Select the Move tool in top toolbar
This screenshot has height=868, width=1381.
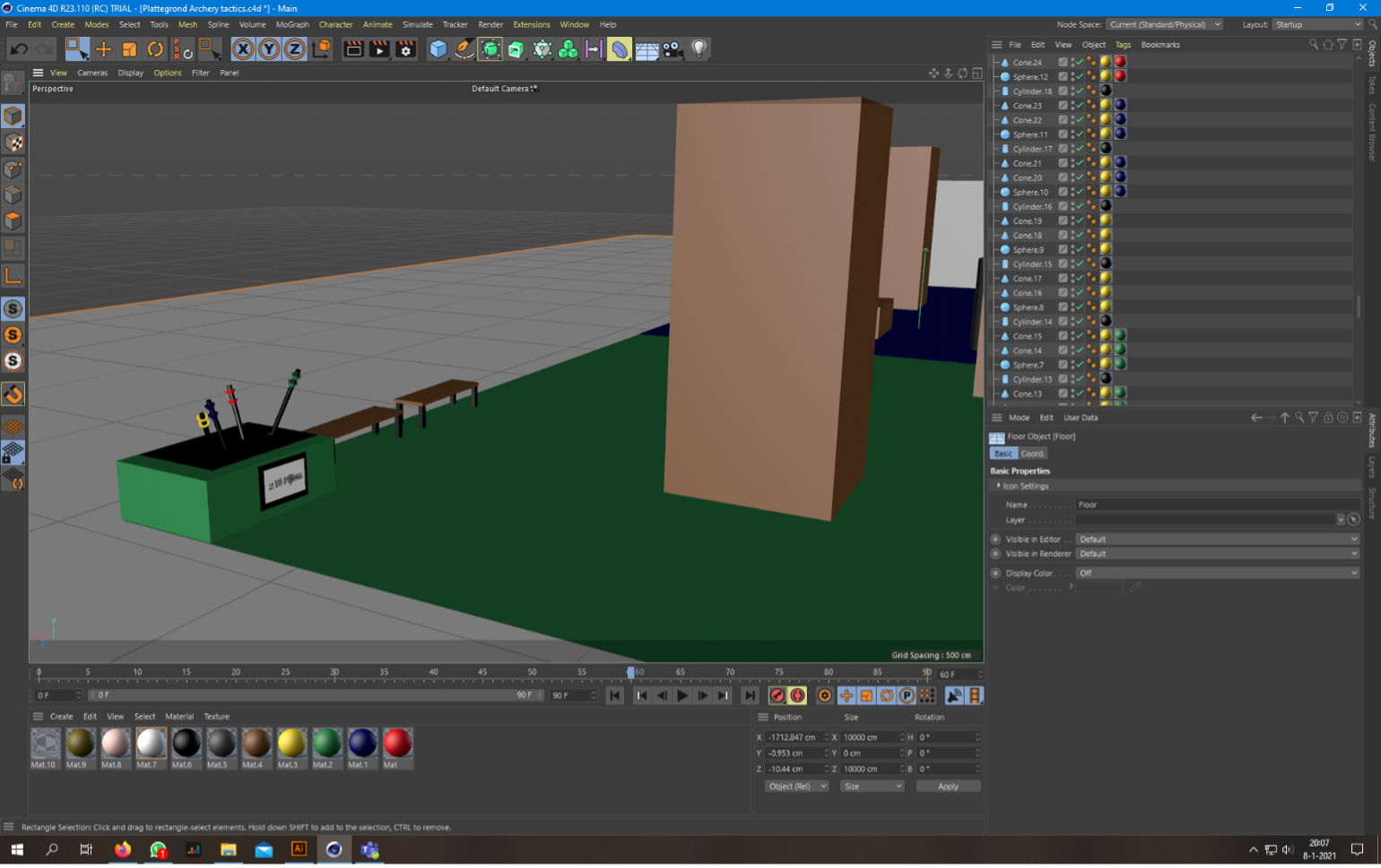pyautogui.click(x=103, y=49)
